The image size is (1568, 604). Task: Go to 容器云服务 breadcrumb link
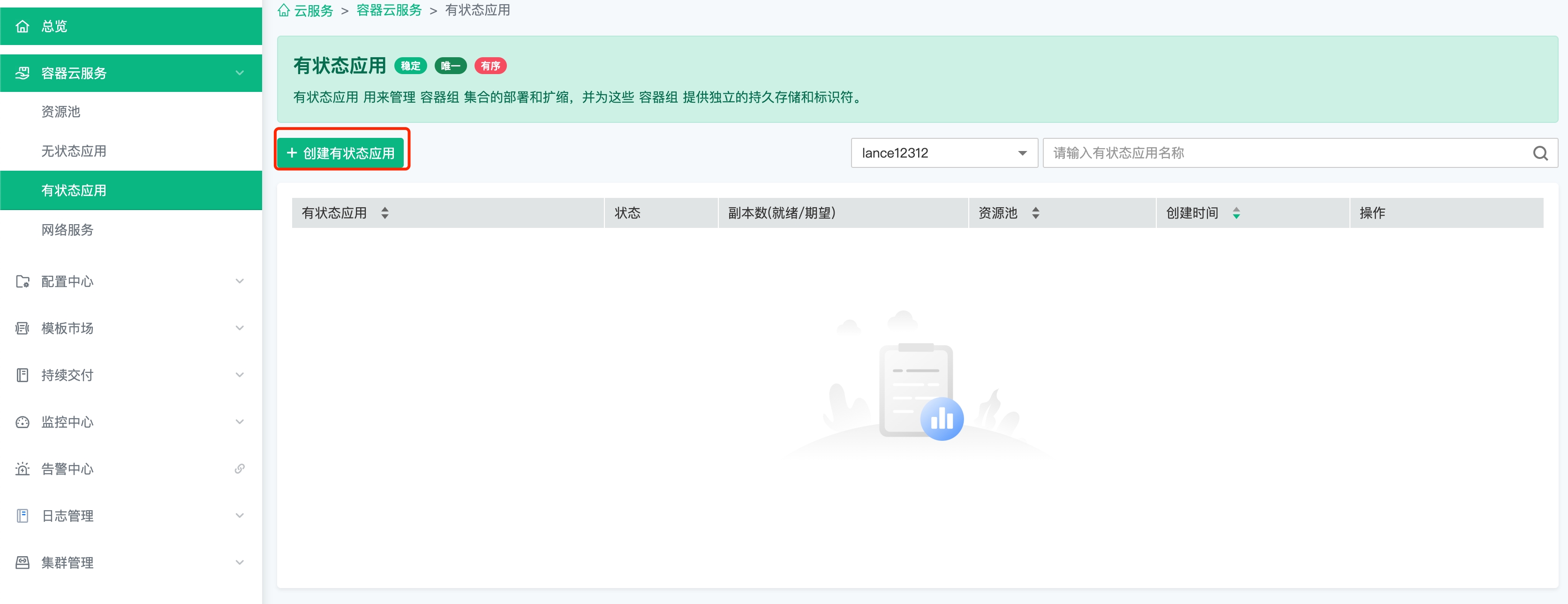389,10
